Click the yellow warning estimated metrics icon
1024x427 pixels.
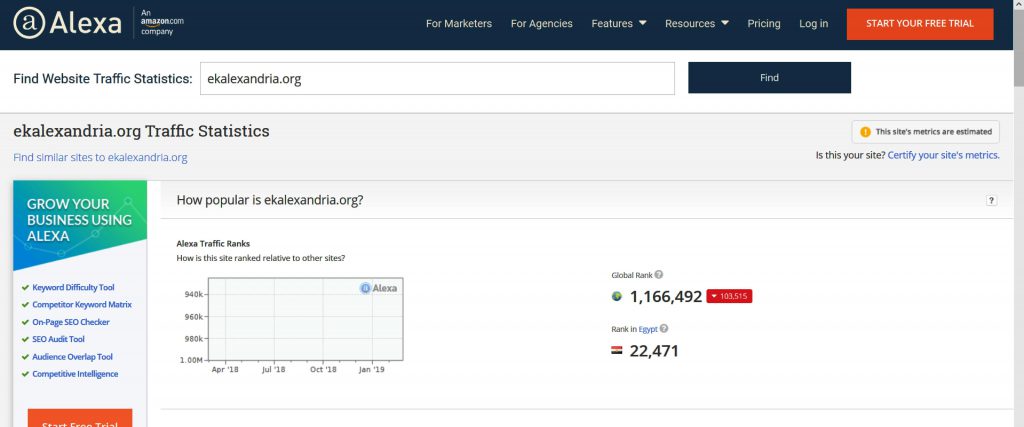coord(865,132)
